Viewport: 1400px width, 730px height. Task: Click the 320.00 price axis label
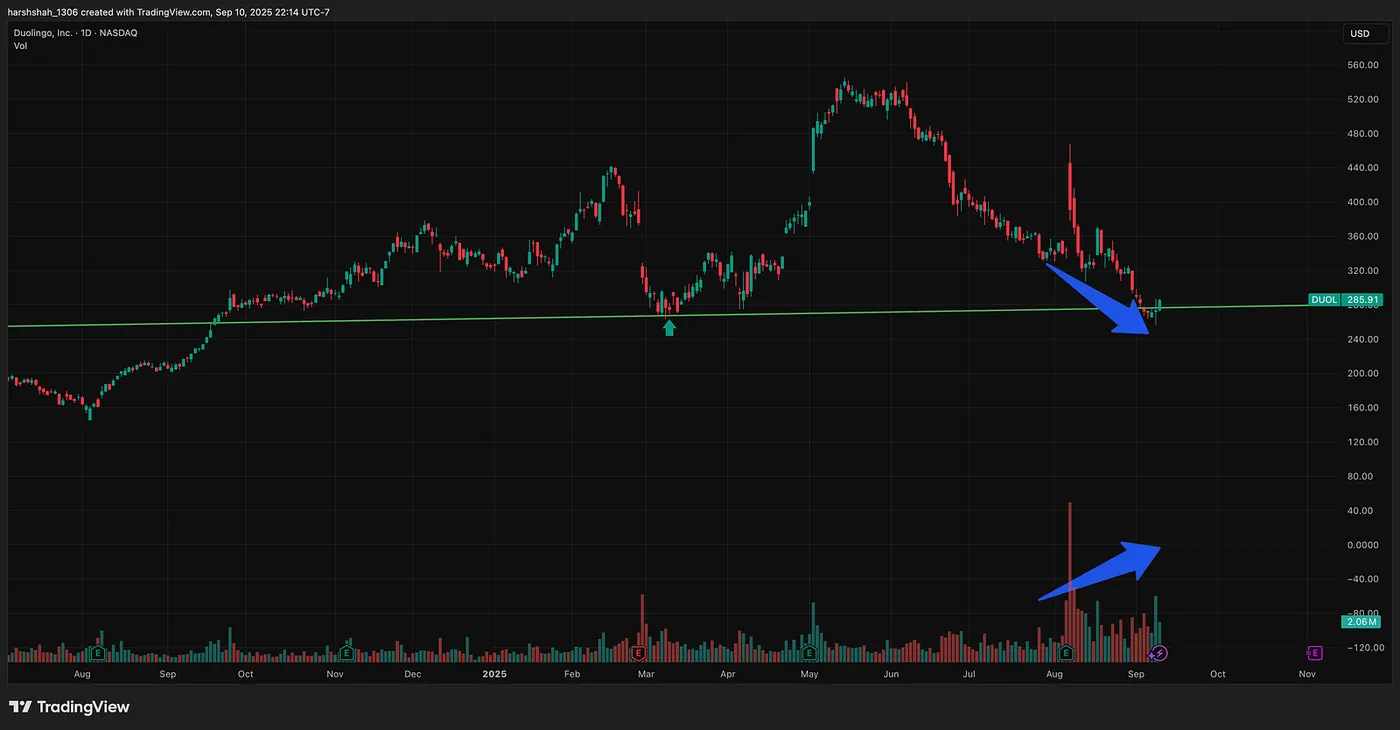[x=1363, y=271]
